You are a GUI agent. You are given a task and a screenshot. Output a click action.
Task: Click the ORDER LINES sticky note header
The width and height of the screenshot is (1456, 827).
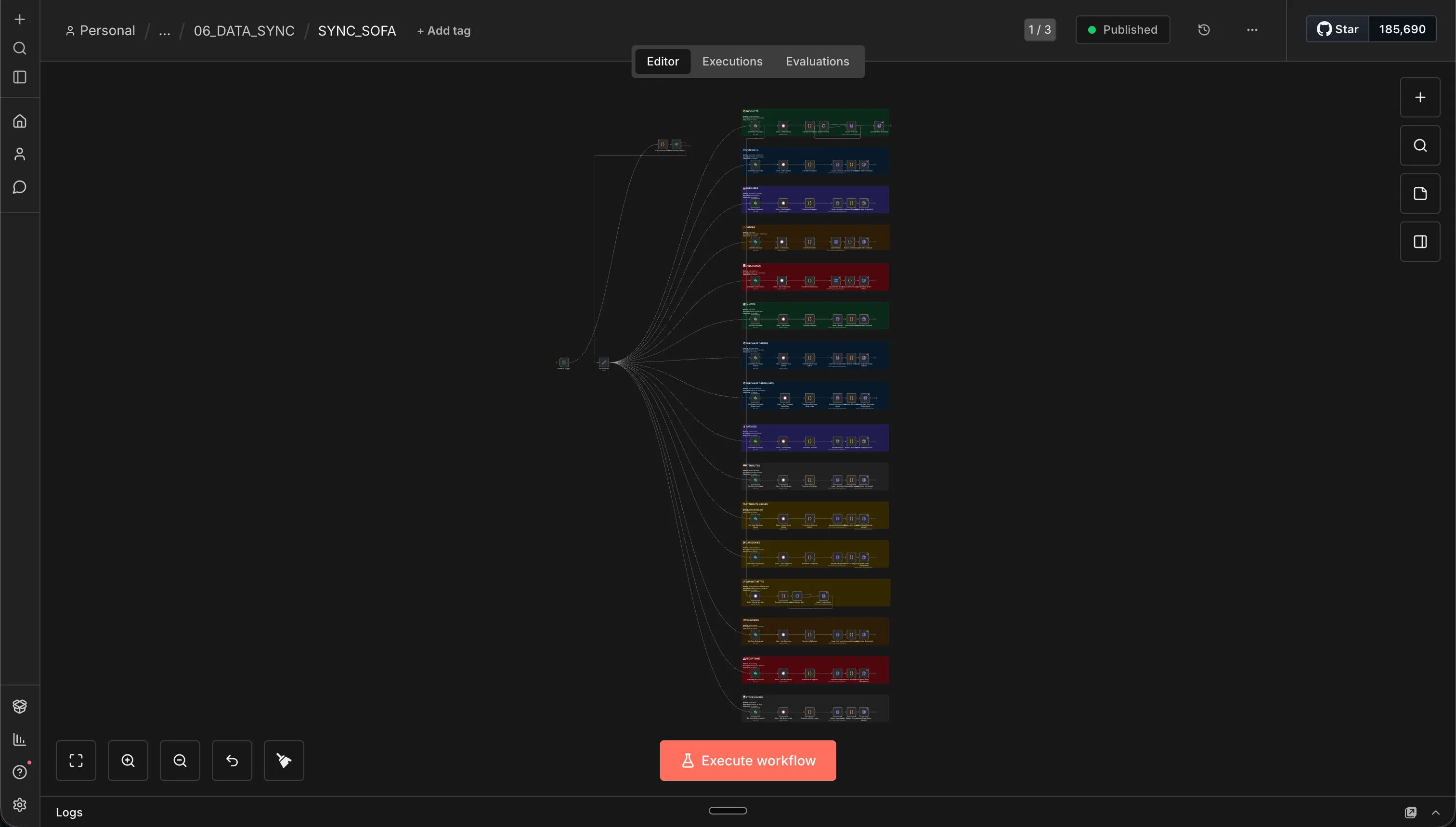752,266
